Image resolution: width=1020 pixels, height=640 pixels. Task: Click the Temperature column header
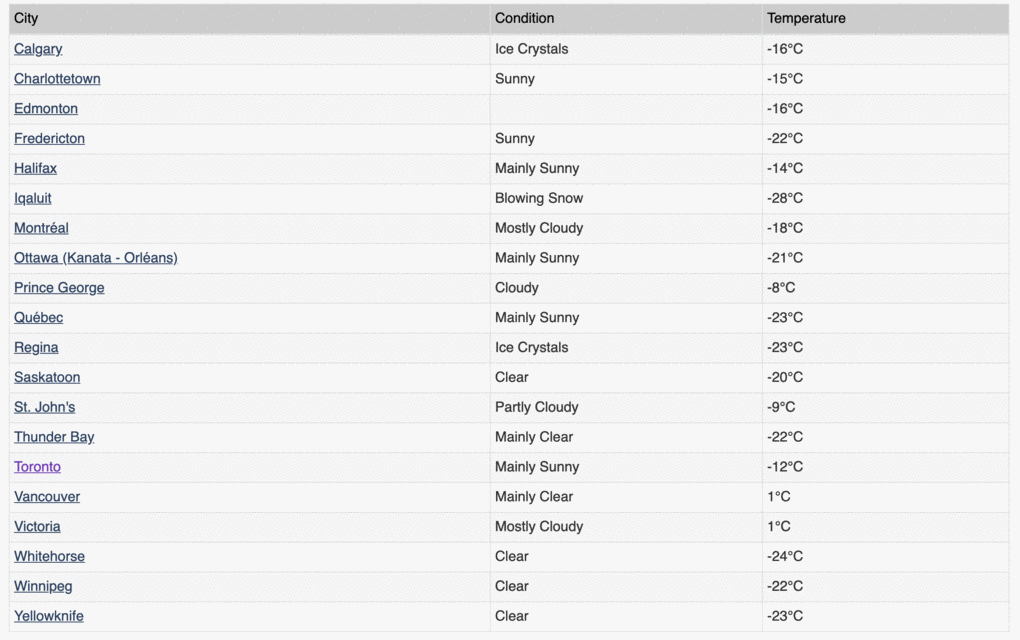[885, 19]
